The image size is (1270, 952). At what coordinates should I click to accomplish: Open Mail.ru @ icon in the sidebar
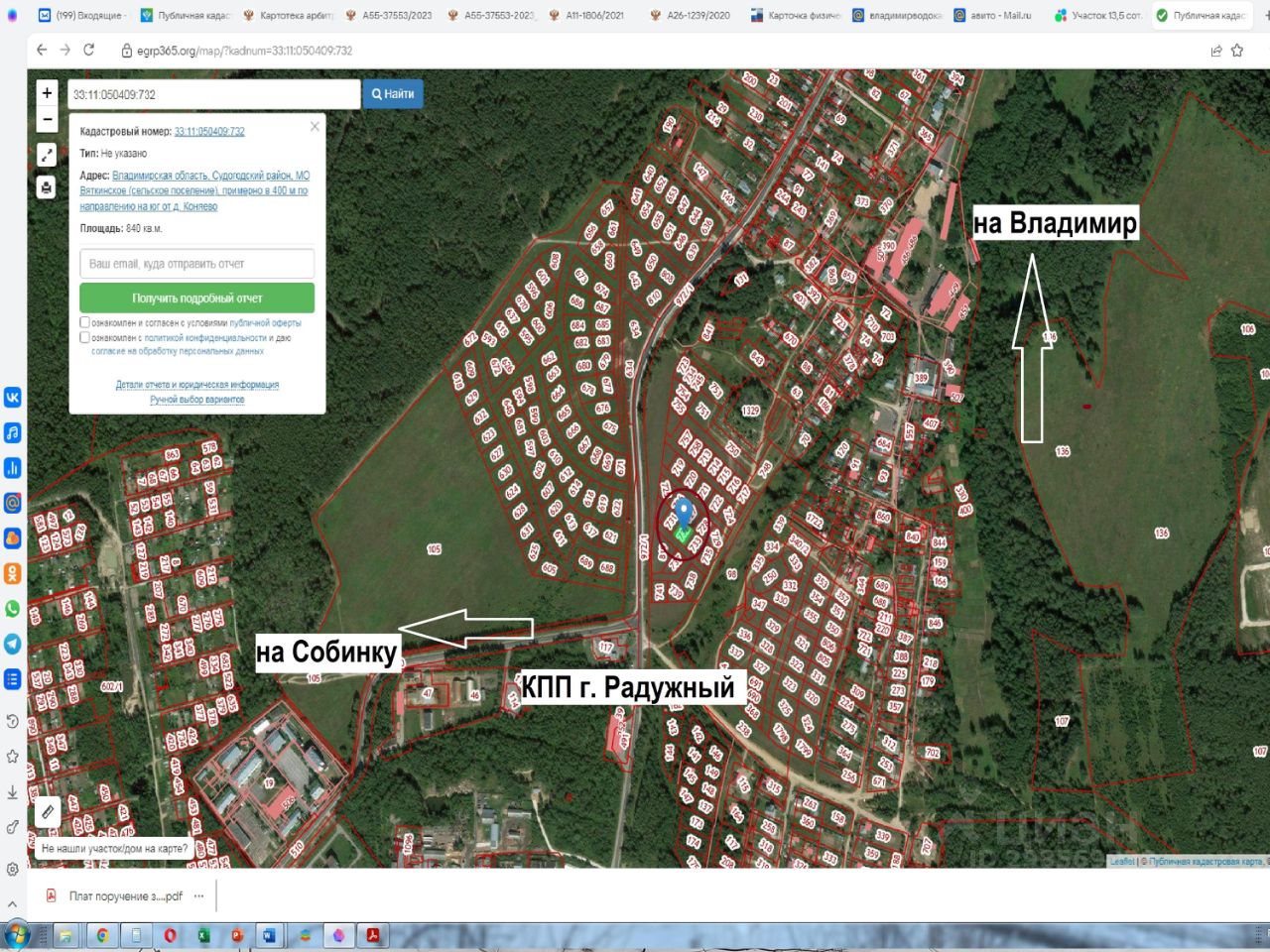(x=13, y=503)
